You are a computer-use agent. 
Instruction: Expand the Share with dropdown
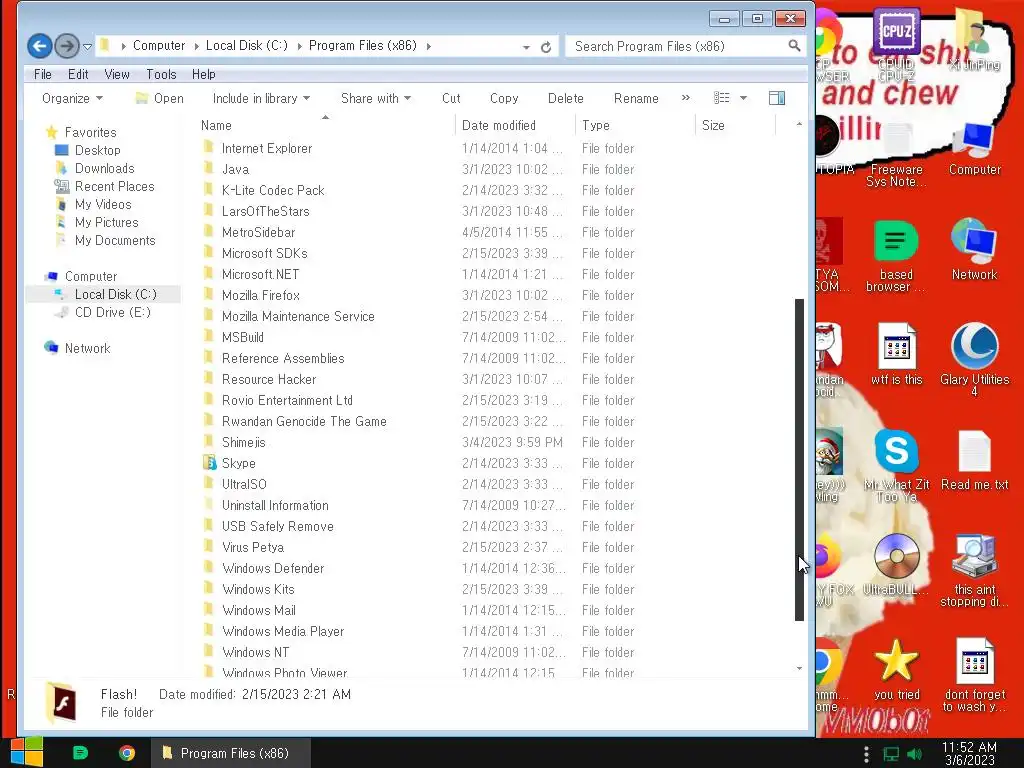(376, 99)
